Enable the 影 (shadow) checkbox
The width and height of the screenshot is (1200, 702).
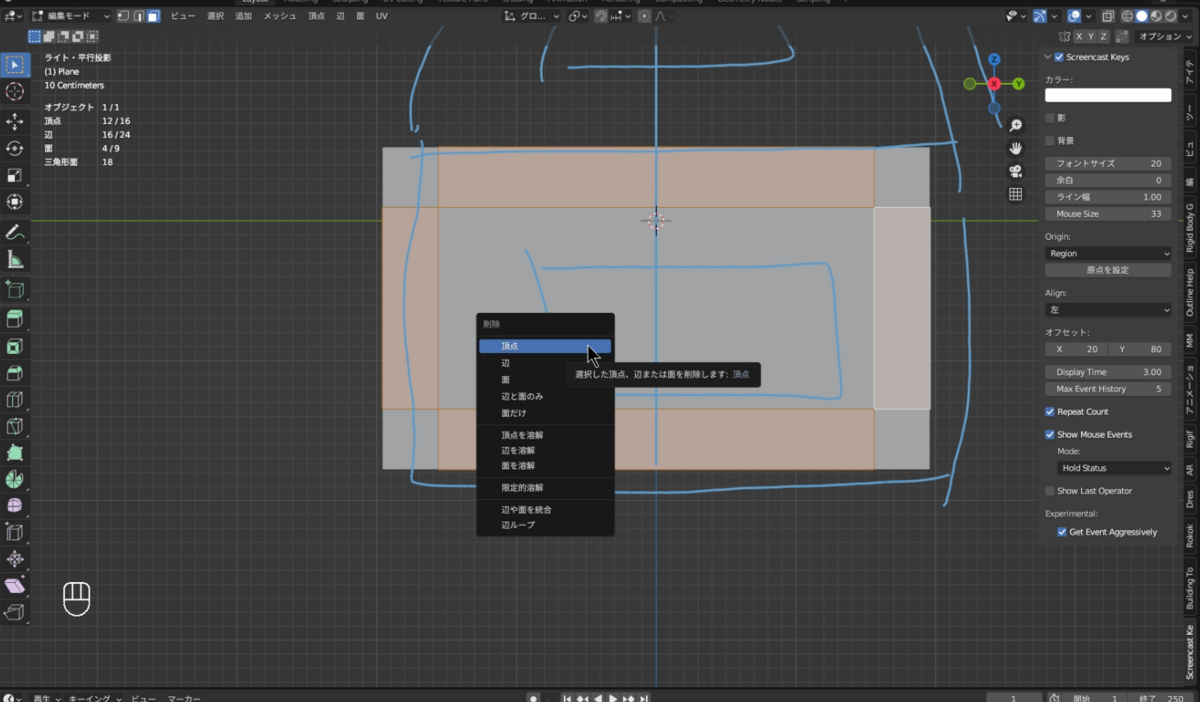[x=1049, y=118]
